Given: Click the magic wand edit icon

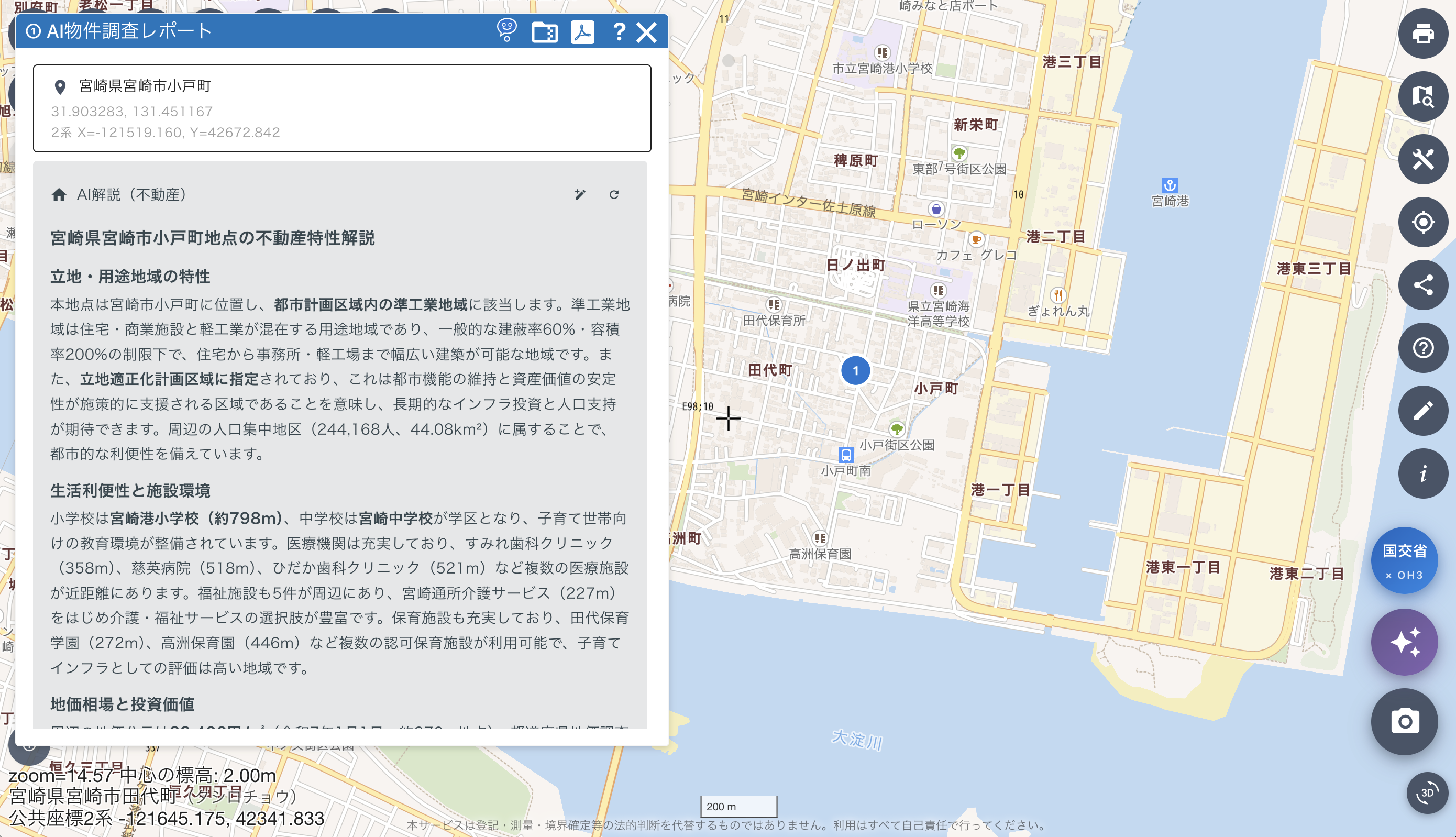Looking at the screenshot, I should coord(580,195).
